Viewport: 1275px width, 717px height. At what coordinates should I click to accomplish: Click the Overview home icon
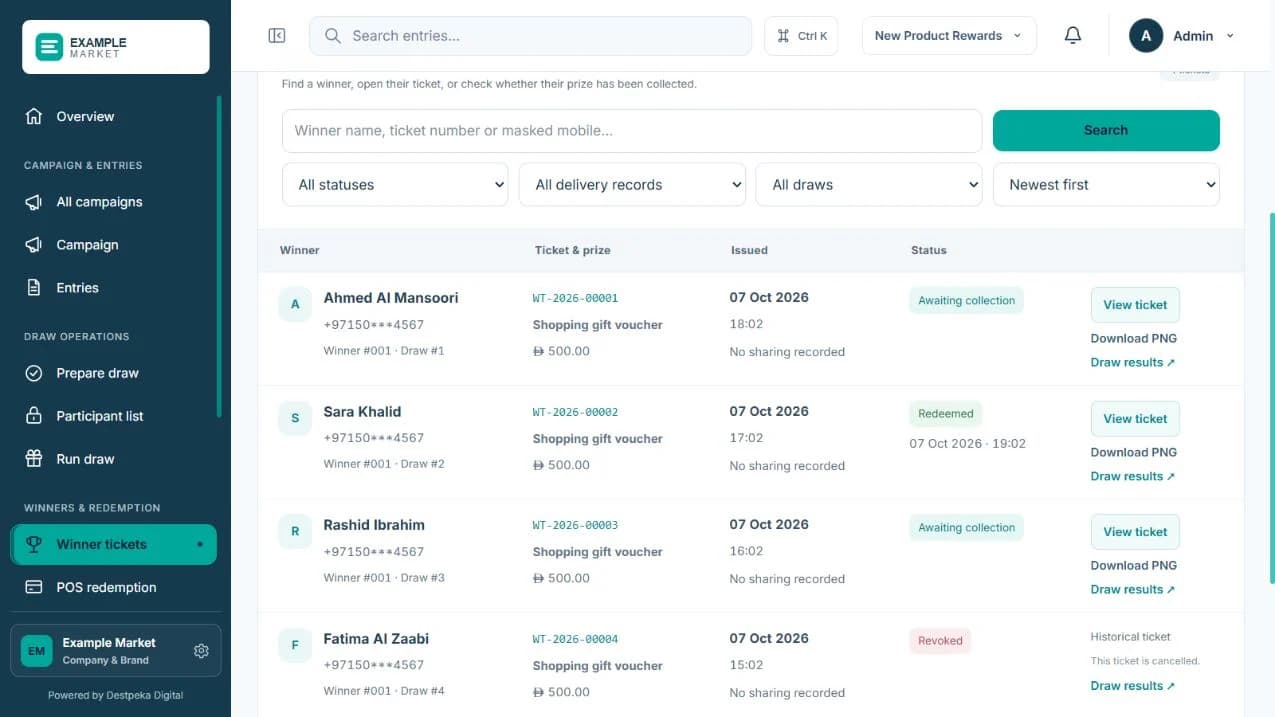[x=34, y=116]
